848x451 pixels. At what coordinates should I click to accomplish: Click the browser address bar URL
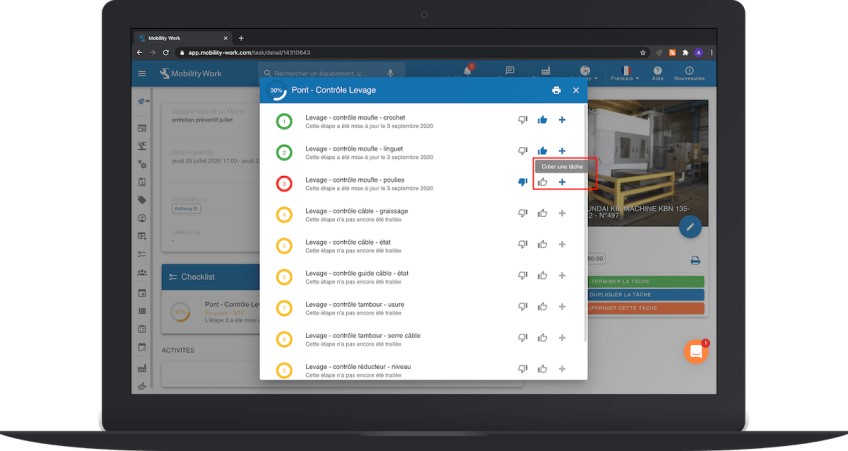(249, 52)
